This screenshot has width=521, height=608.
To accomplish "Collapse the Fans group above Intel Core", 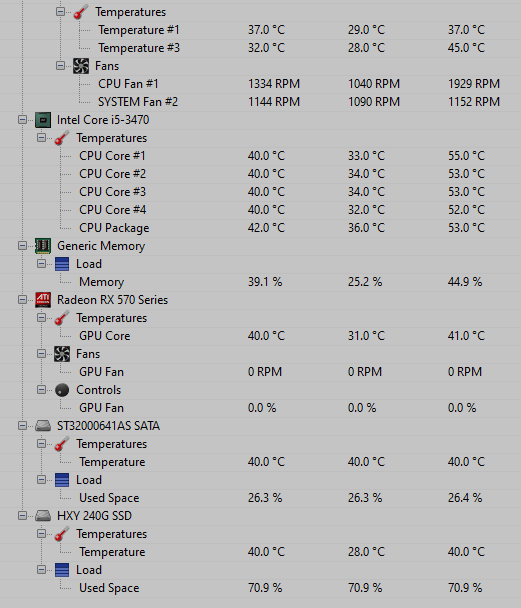I will pyautogui.click(x=60, y=66).
